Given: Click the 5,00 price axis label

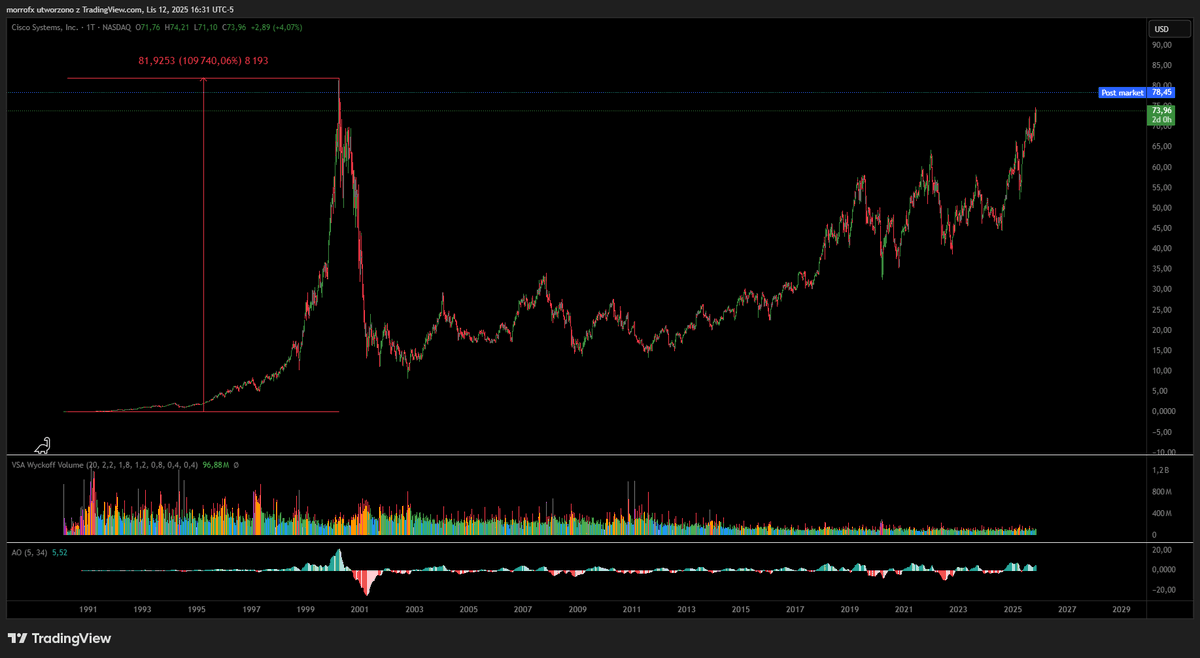Looking at the screenshot, I should [x=1162, y=391].
